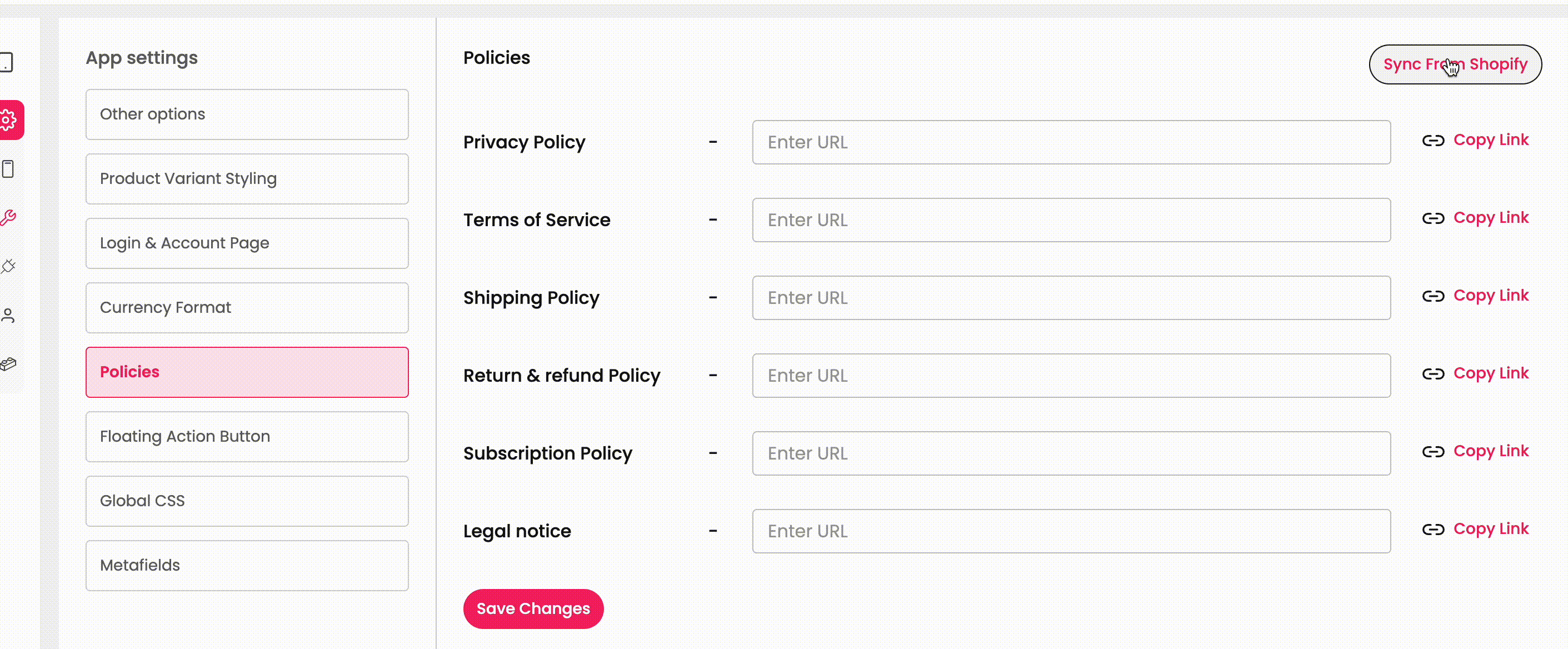Open the mobile phone sidebar icon
Viewport: 1568px width, 649px height.
click(x=8, y=169)
